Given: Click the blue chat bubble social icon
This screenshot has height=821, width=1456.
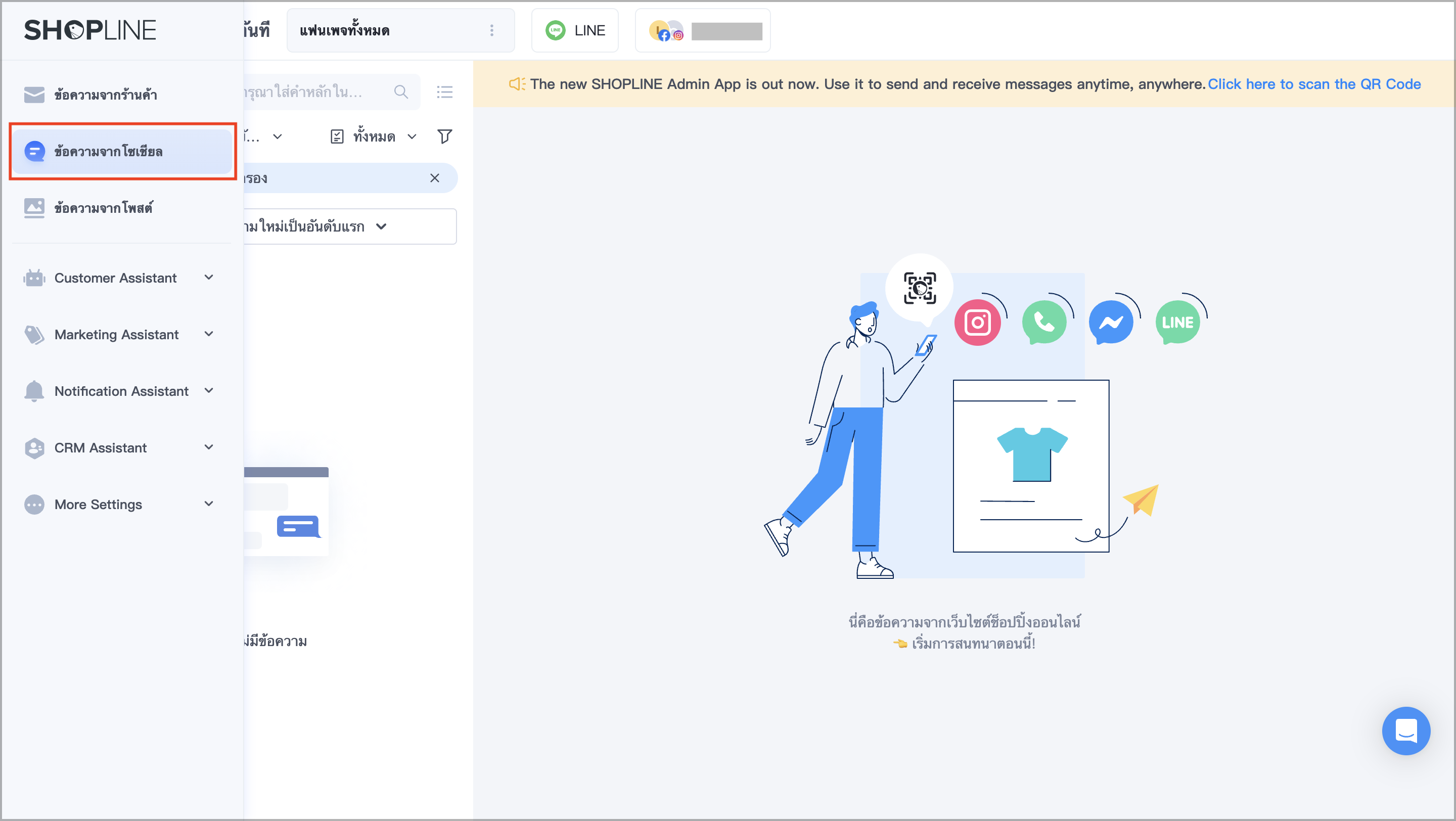Looking at the screenshot, I should [34, 152].
